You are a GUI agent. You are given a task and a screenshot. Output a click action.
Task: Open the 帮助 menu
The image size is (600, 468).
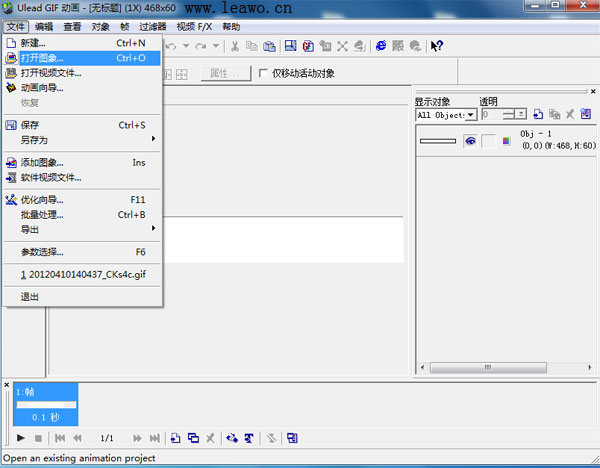232,27
